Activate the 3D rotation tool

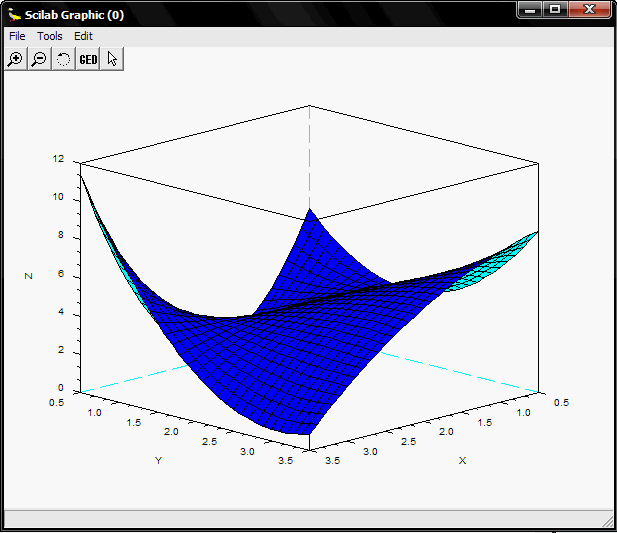click(x=63, y=59)
